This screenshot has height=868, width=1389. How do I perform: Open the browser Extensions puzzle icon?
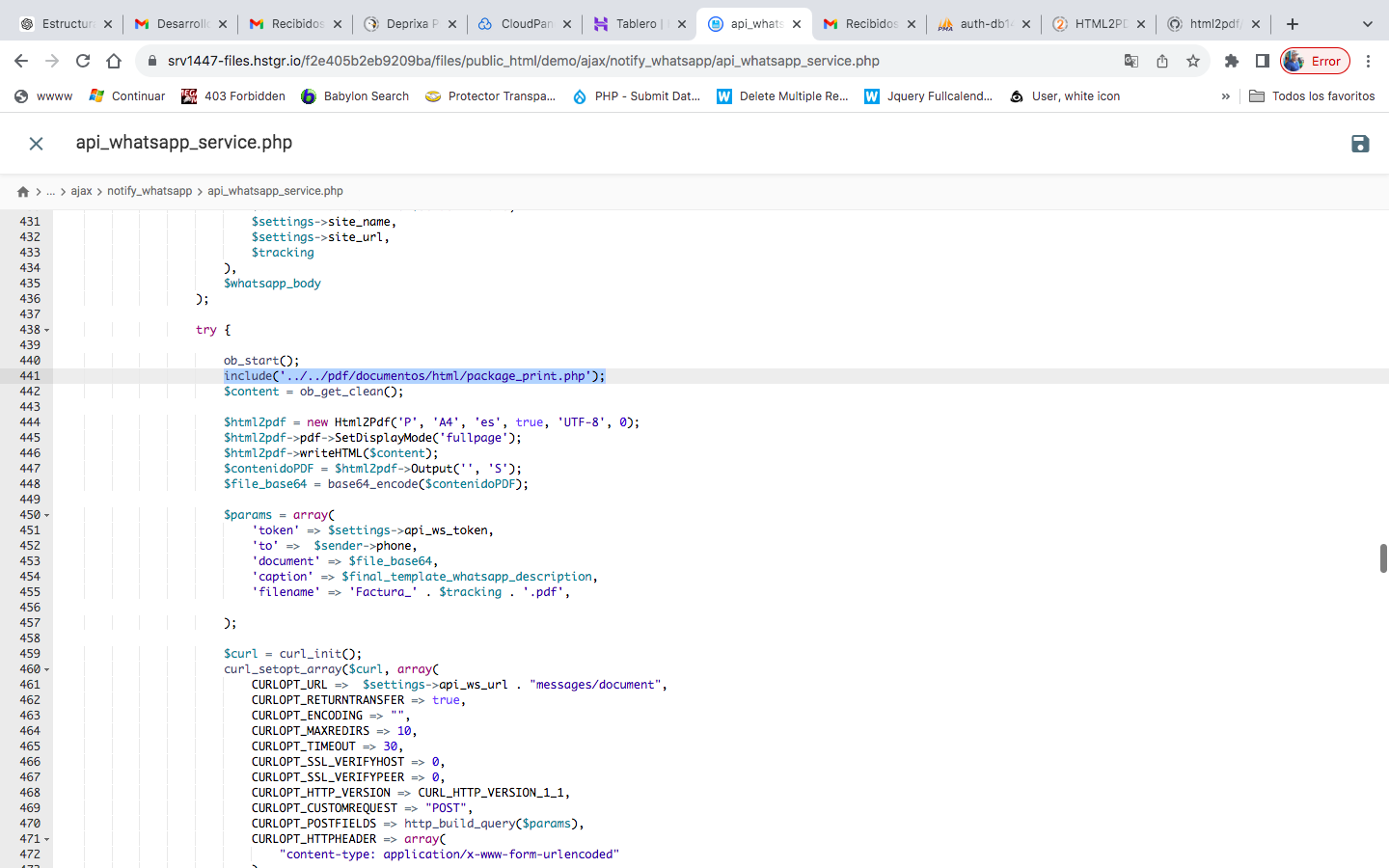coord(1232,61)
